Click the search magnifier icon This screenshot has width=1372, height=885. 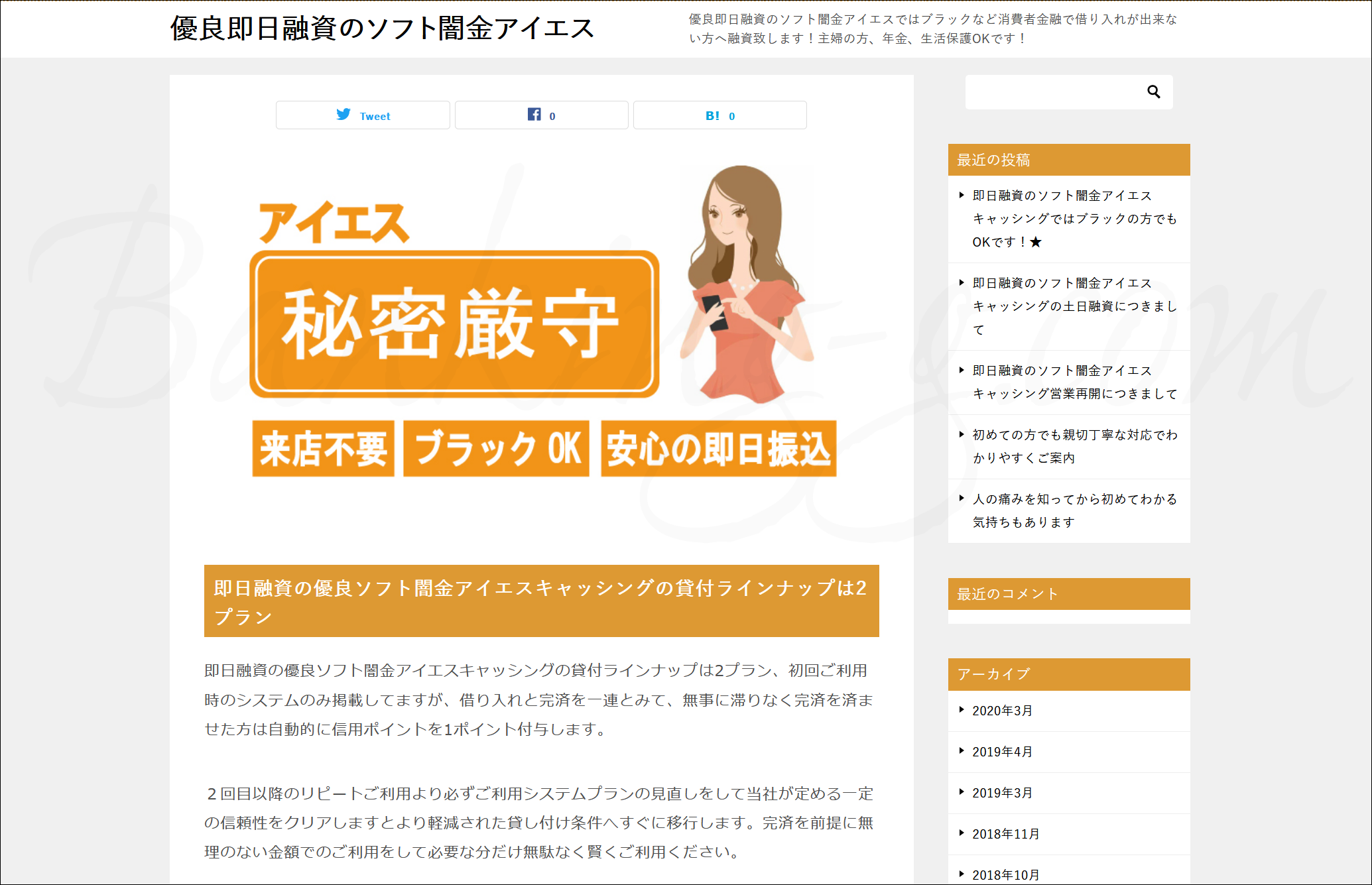pos(1153,92)
